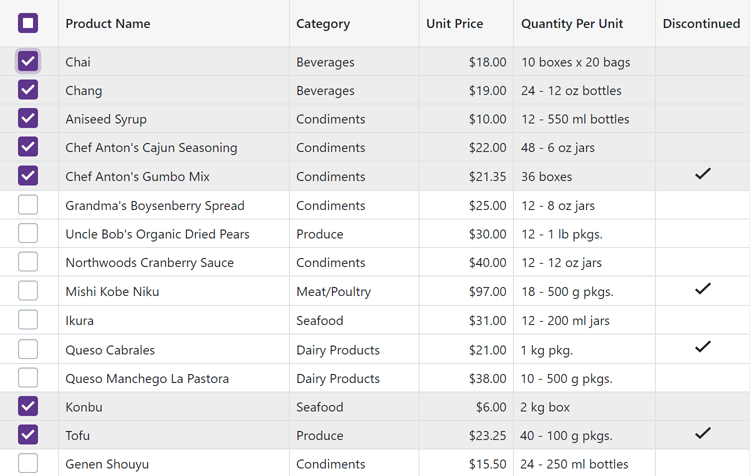Sort by Category column header
Screen dimensions: 750x476
click(323, 24)
